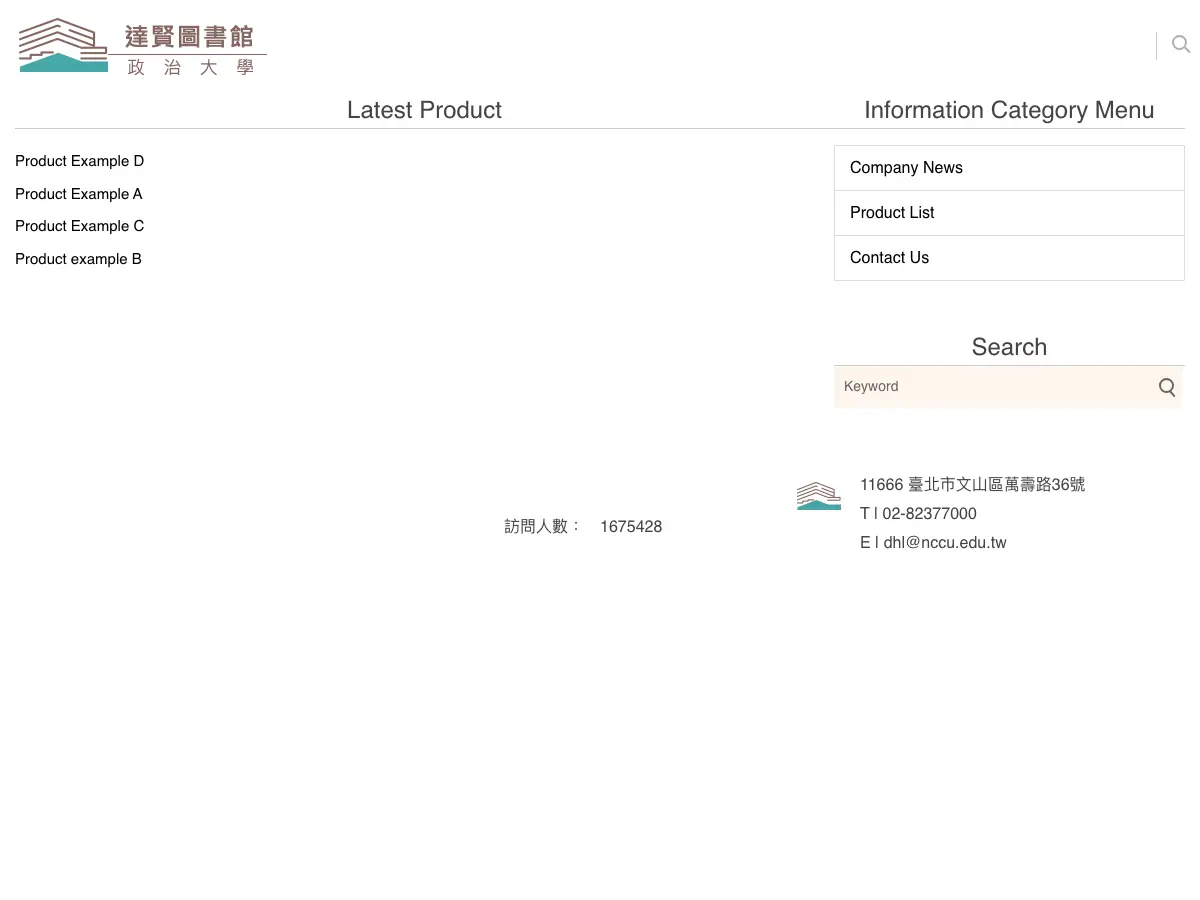Open Product example B link
This screenshot has width=1200, height=900.
[x=79, y=259]
